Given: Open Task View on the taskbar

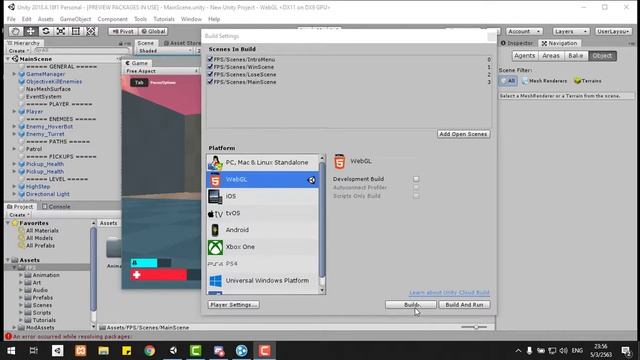Looking at the screenshot, I should pos(33,351).
